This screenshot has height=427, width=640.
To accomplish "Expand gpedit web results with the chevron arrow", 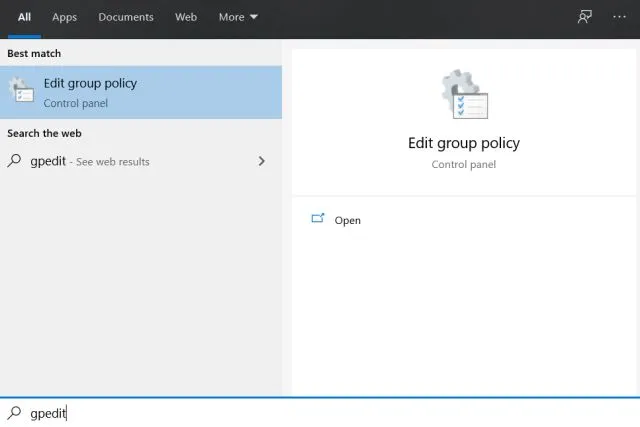I will (262, 161).
